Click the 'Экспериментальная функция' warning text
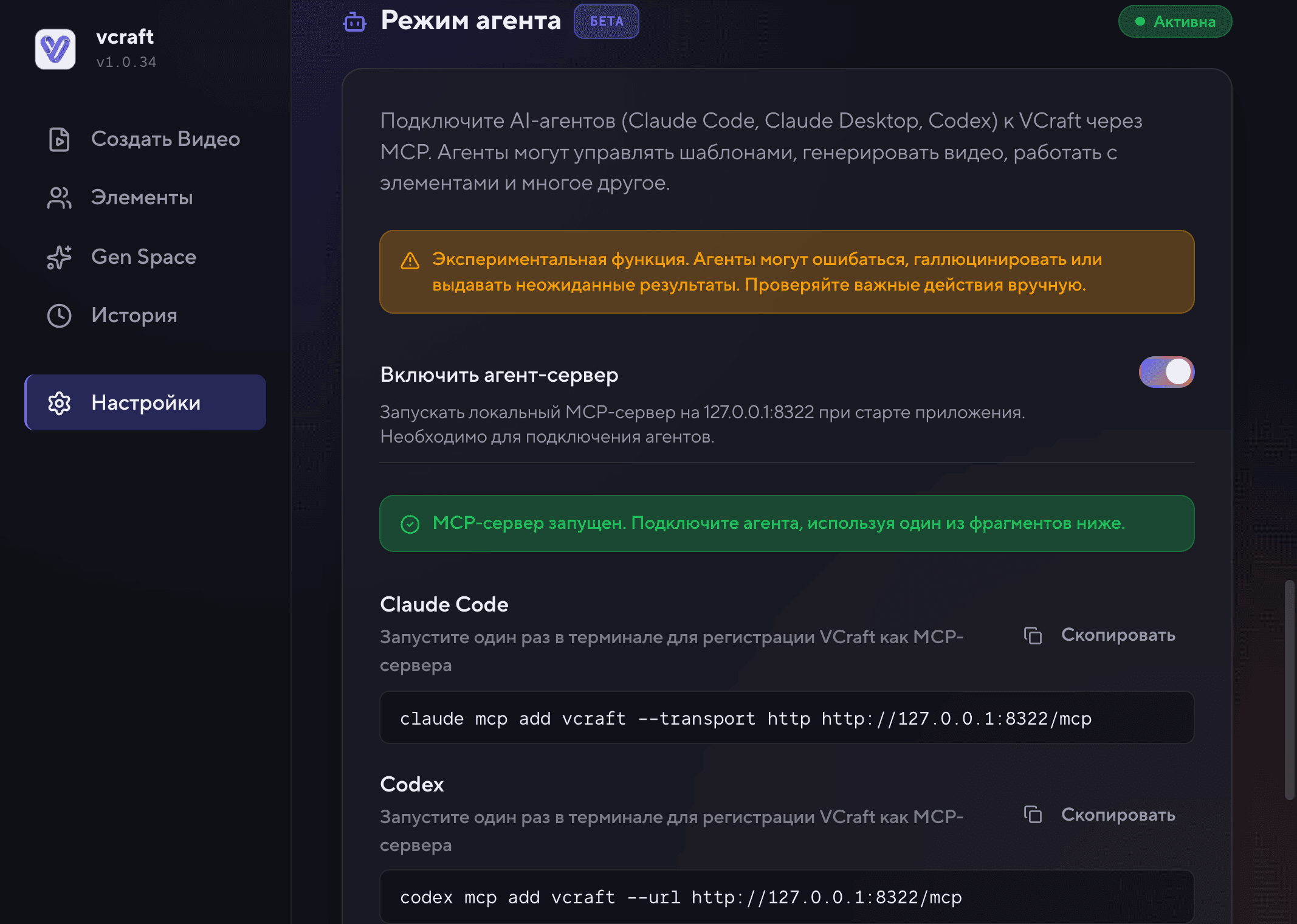The width and height of the screenshot is (1297, 924). pos(768,272)
